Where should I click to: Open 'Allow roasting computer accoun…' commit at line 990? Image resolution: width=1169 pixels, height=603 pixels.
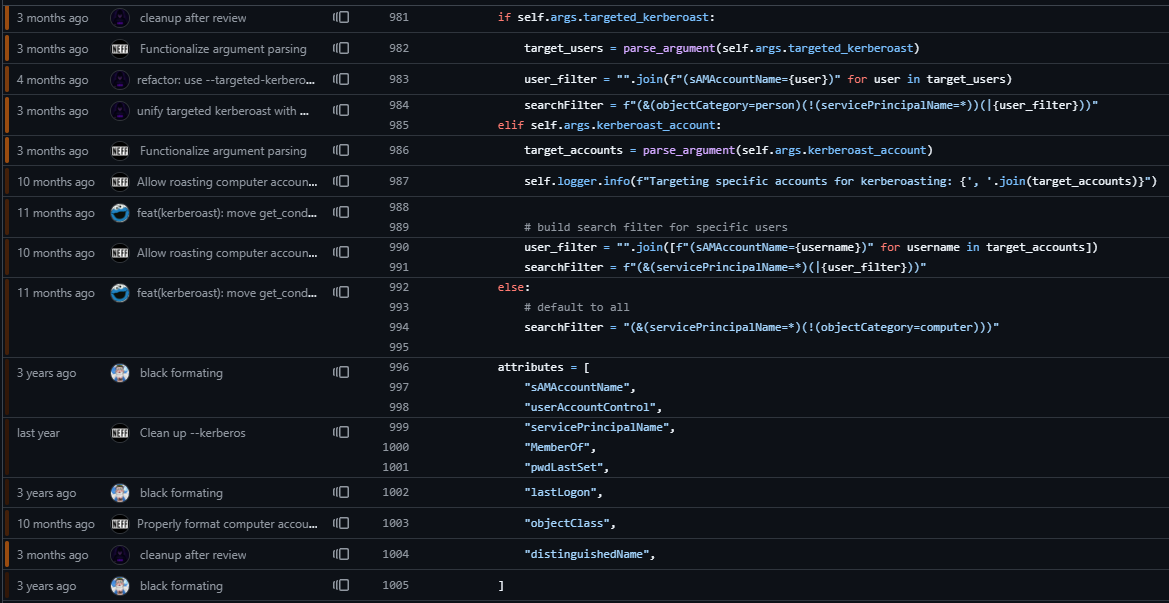(228, 253)
